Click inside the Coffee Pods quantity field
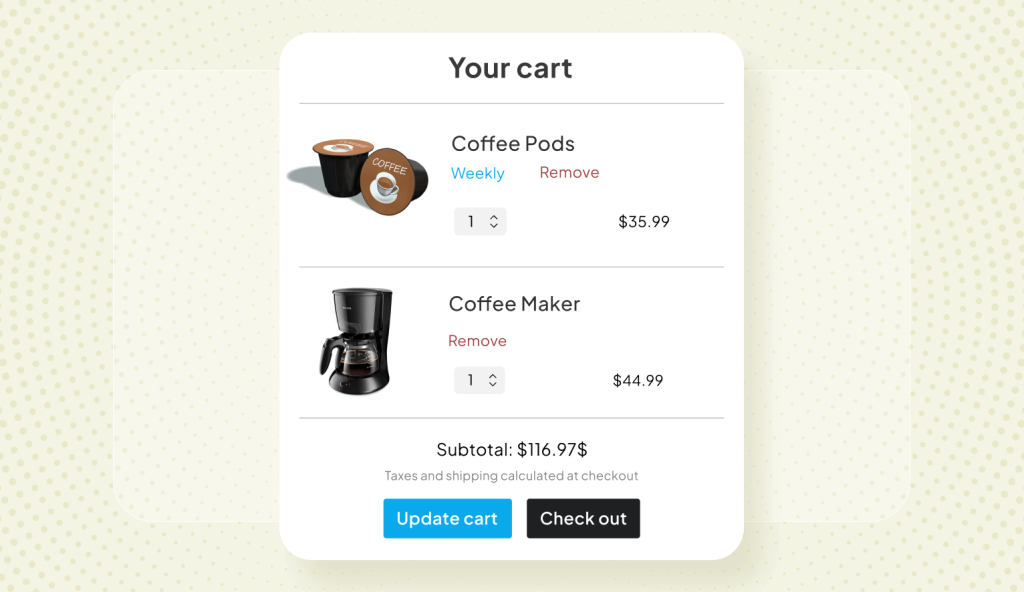Screen dimensions: 1024x592 pos(472,221)
